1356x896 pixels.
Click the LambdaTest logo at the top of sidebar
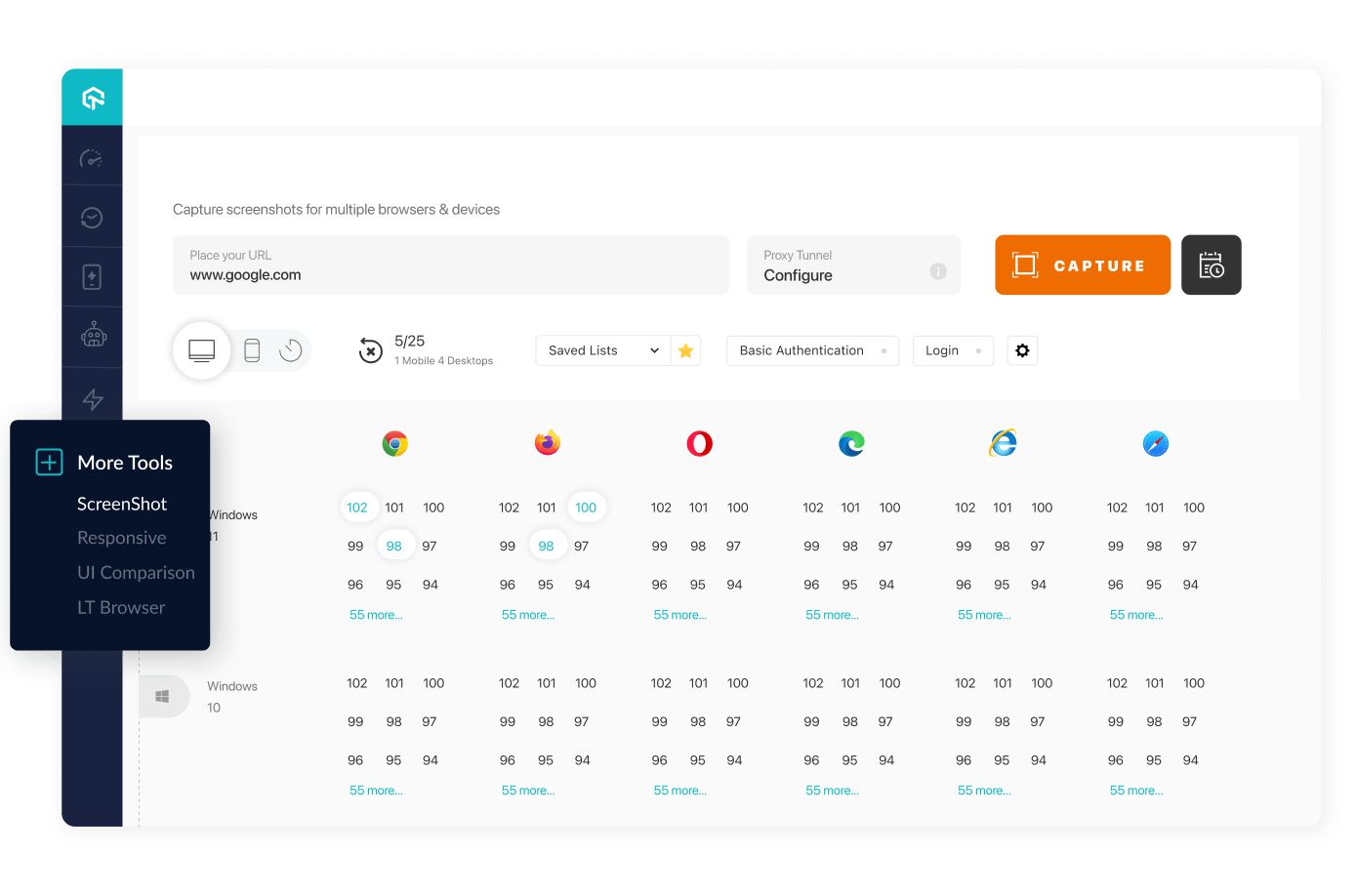click(x=92, y=97)
